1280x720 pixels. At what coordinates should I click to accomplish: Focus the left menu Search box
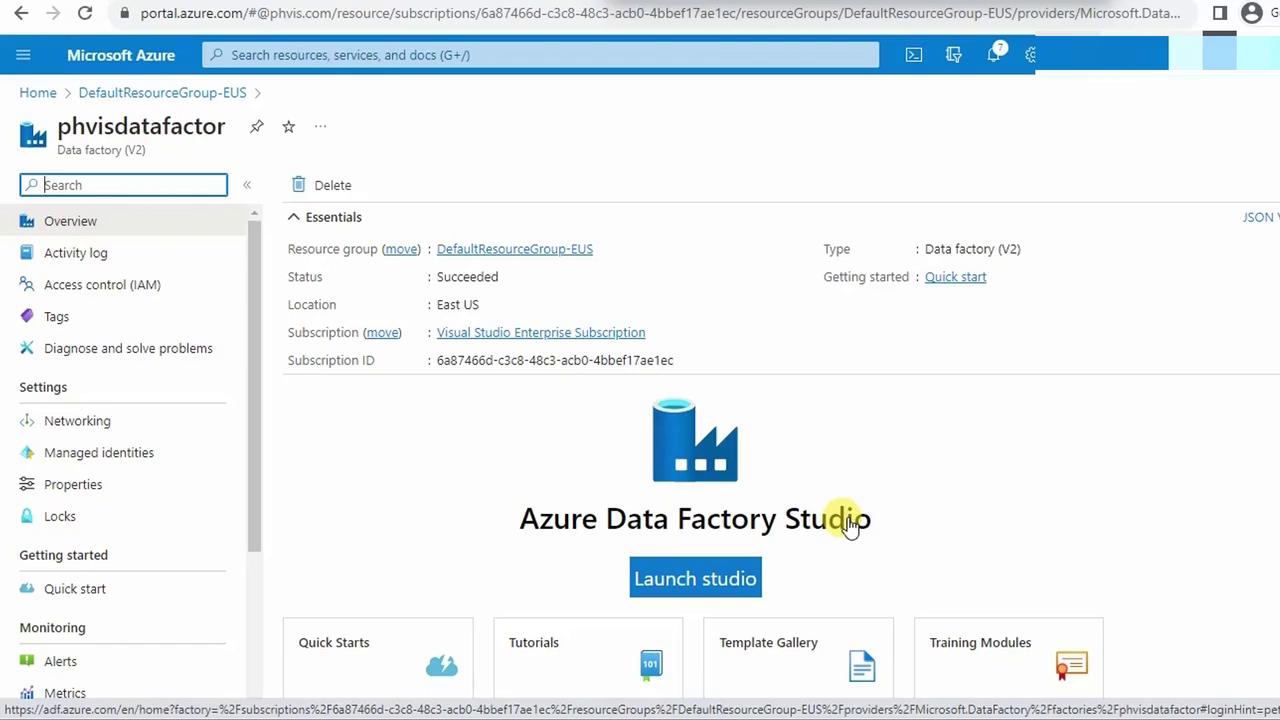(x=123, y=185)
